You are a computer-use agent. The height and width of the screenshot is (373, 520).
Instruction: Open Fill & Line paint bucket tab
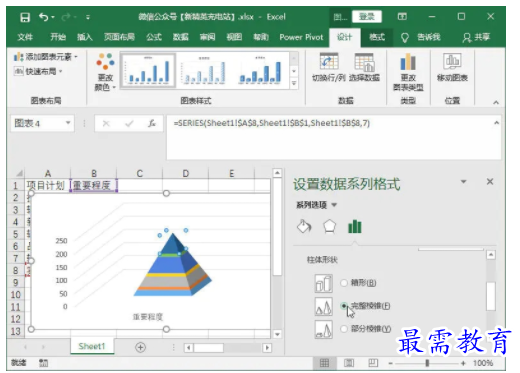[x=304, y=227]
